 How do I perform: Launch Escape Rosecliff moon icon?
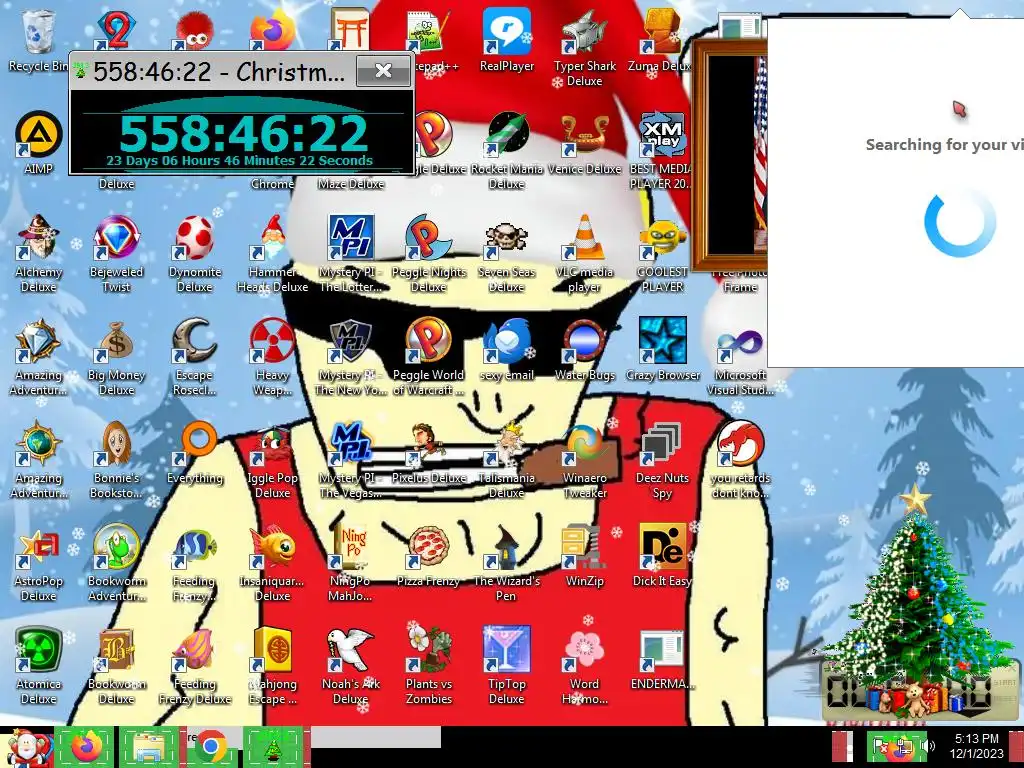point(195,341)
